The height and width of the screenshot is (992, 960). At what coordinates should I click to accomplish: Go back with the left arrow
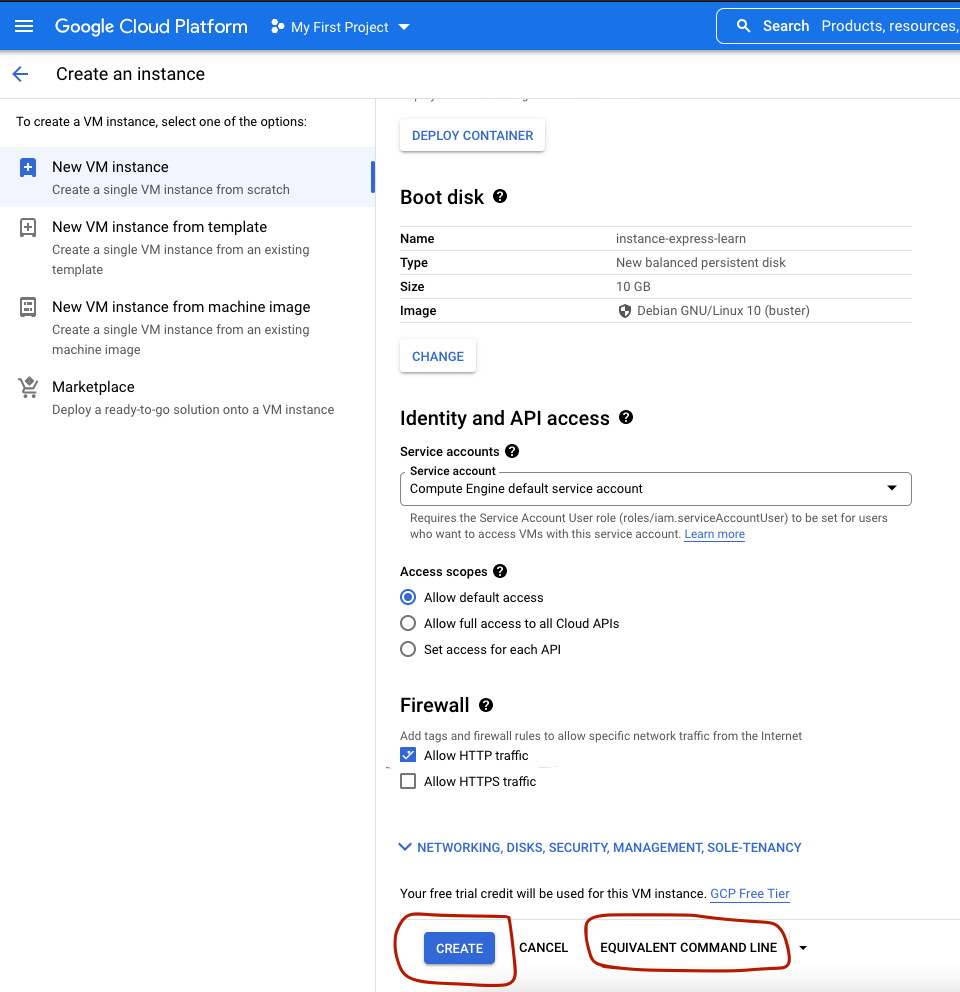pos(20,74)
